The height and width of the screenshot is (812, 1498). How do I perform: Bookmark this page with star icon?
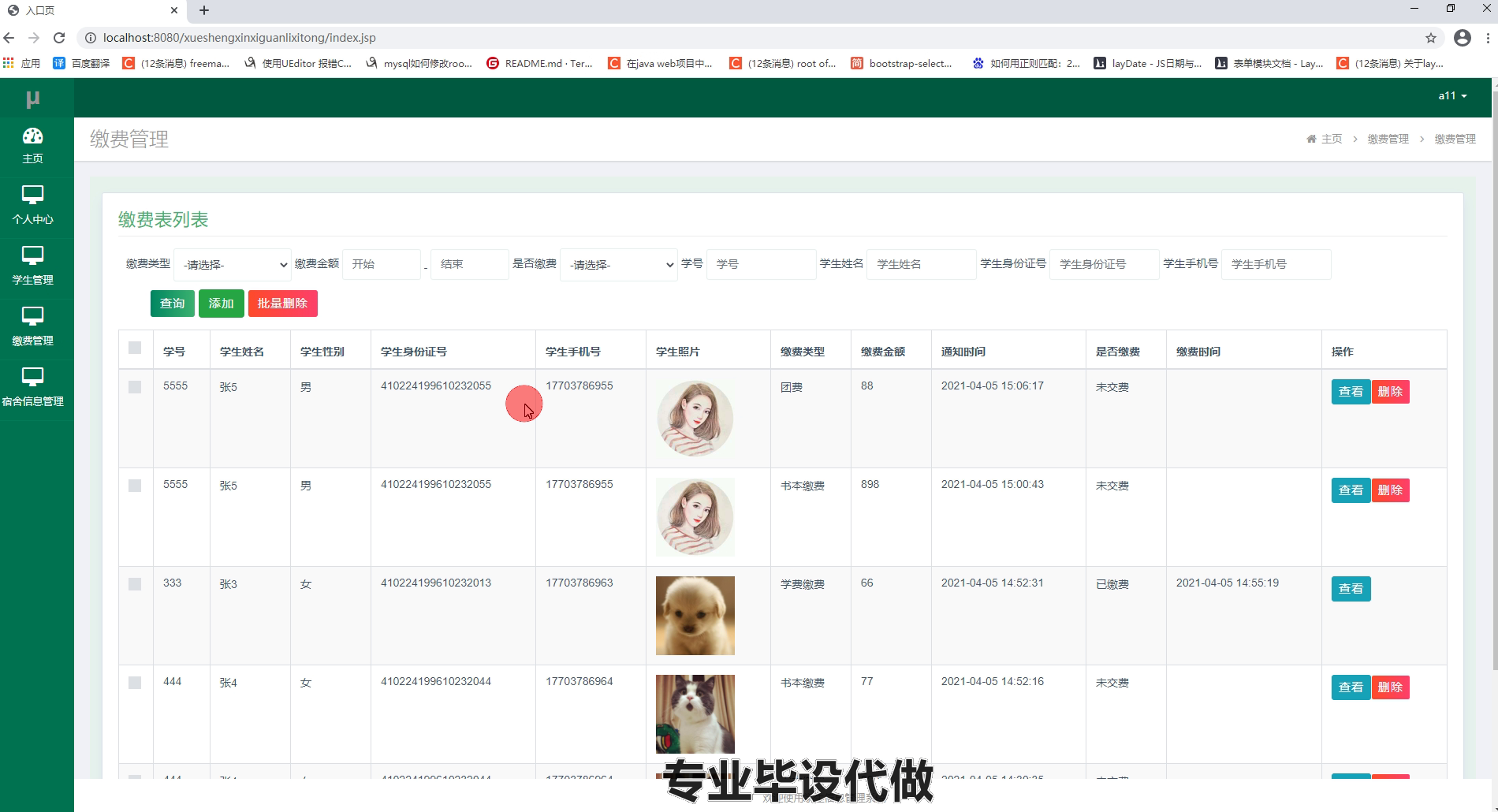pos(1431,38)
